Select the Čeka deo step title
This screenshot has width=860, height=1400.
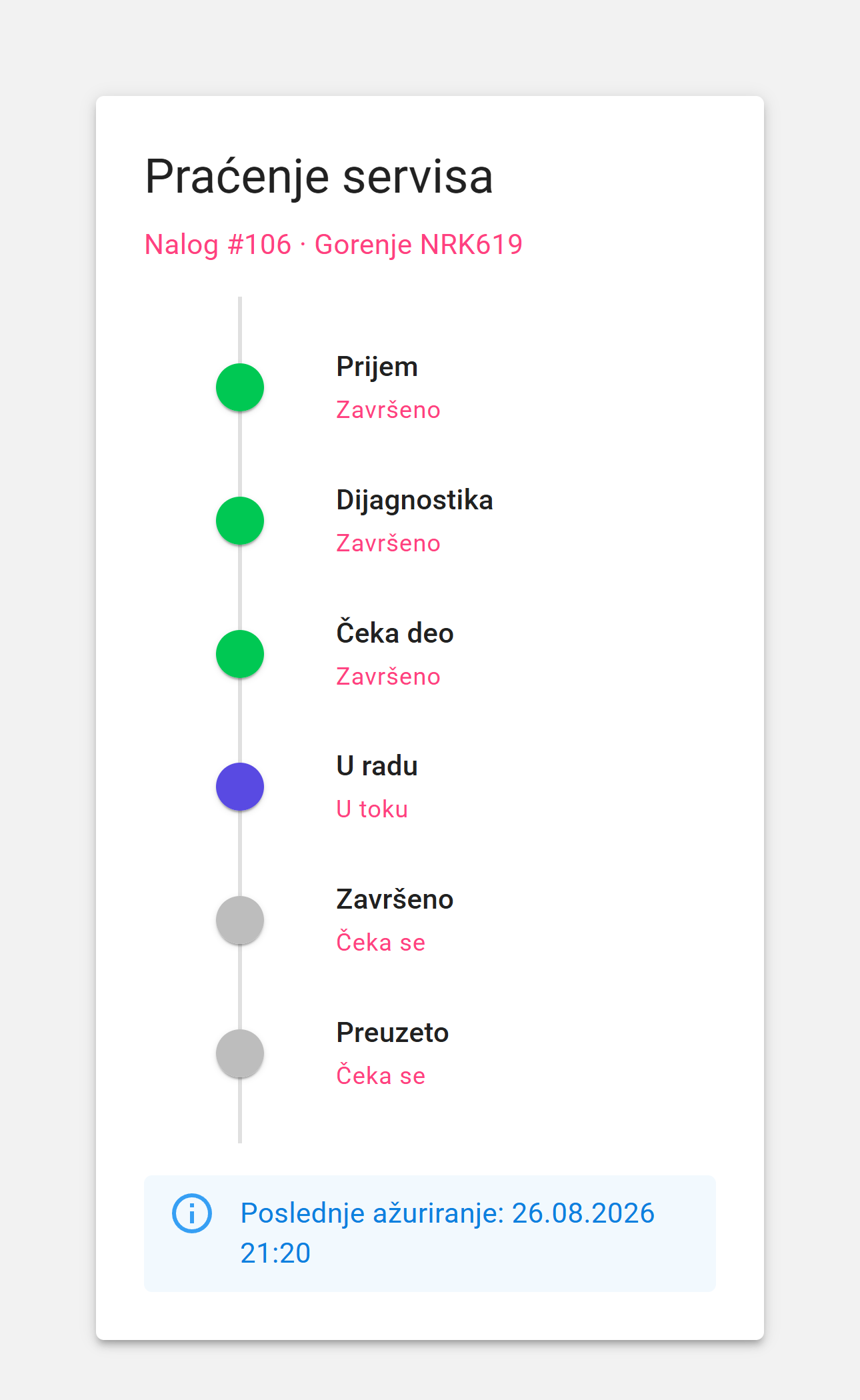(x=395, y=633)
